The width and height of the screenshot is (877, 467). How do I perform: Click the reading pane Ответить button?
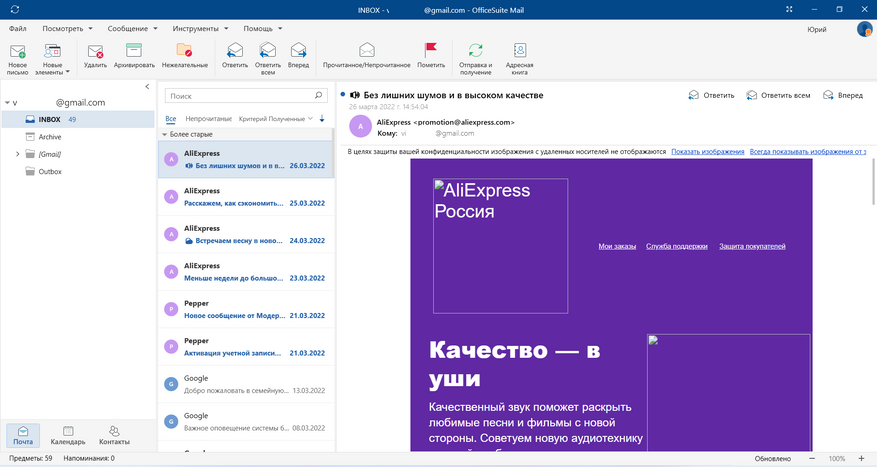pyautogui.click(x=711, y=95)
